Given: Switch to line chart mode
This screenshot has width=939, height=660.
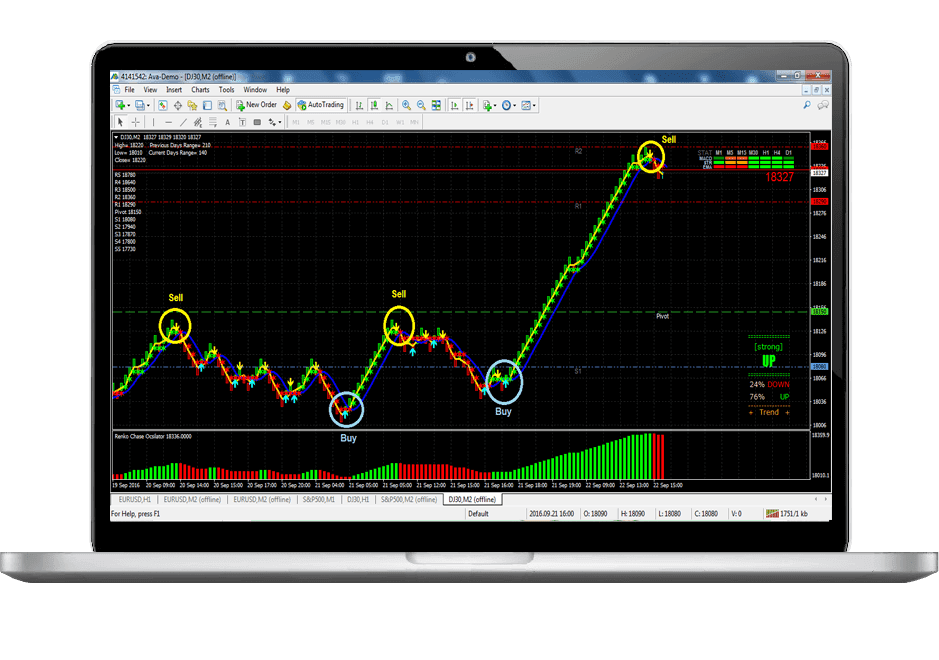Looking at the screenshot, I should pos(389,105).
